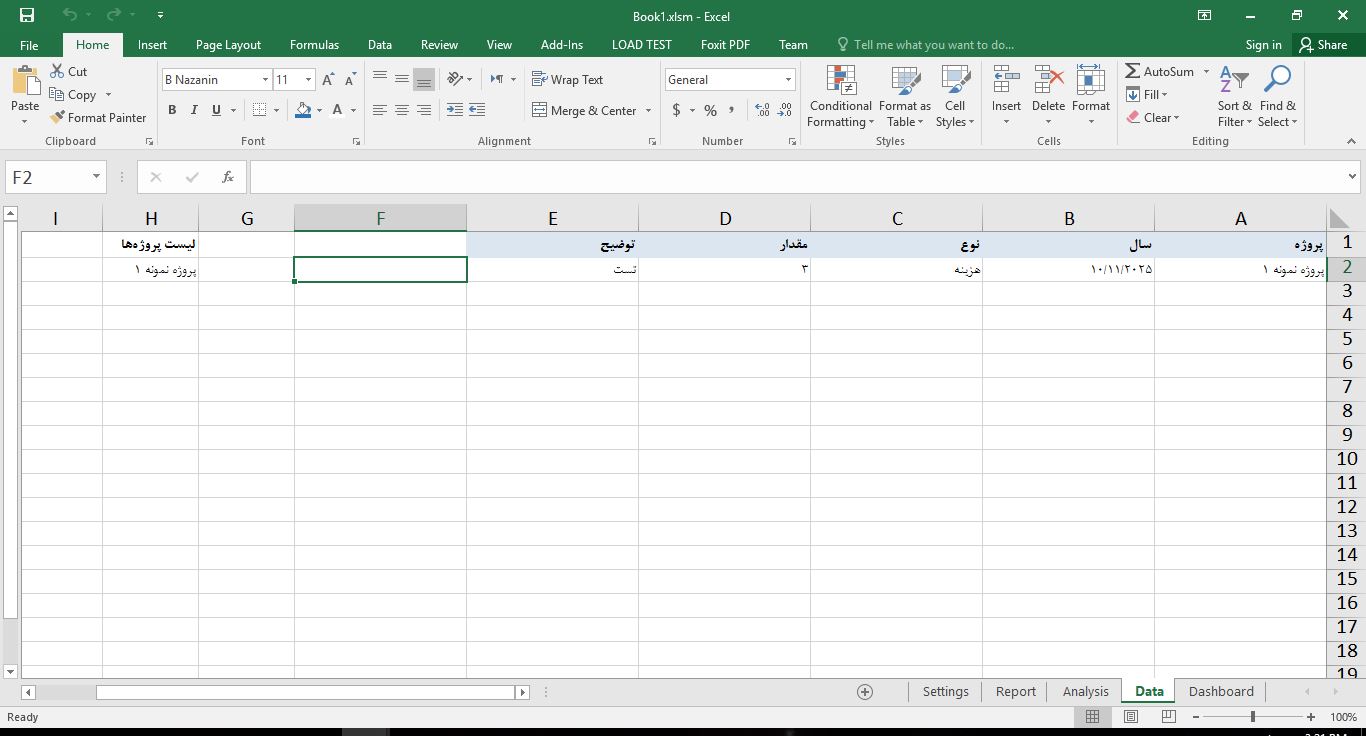Screen dimensions: 1366x736
Task: Open Format as Table gallery
Action: [905, 97]
